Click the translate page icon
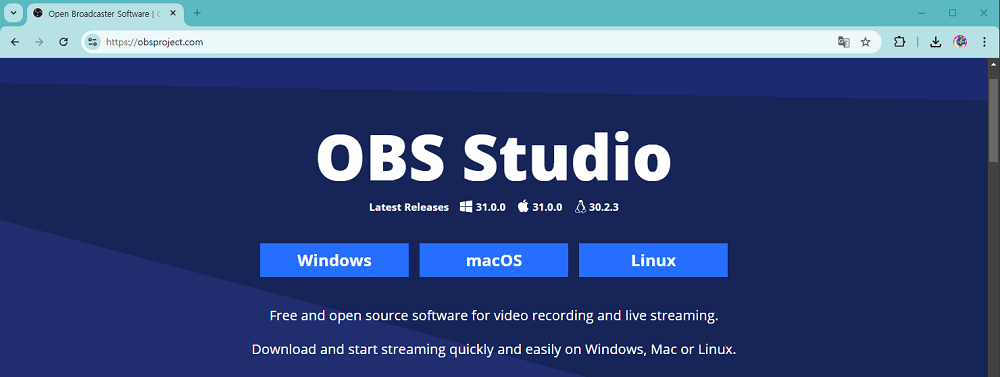Screen dimensions: 1000x377 (844, 42)
